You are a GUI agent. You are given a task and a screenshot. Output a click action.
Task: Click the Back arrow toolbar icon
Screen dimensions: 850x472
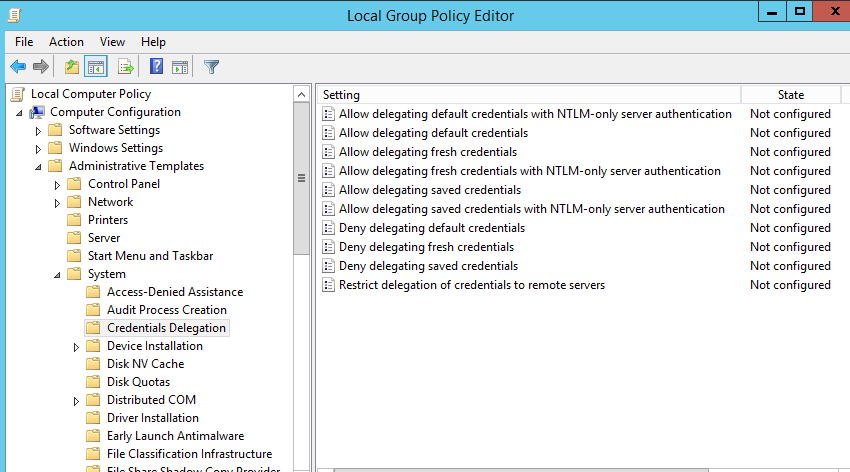pyautogui.click(x=18, y=67)
